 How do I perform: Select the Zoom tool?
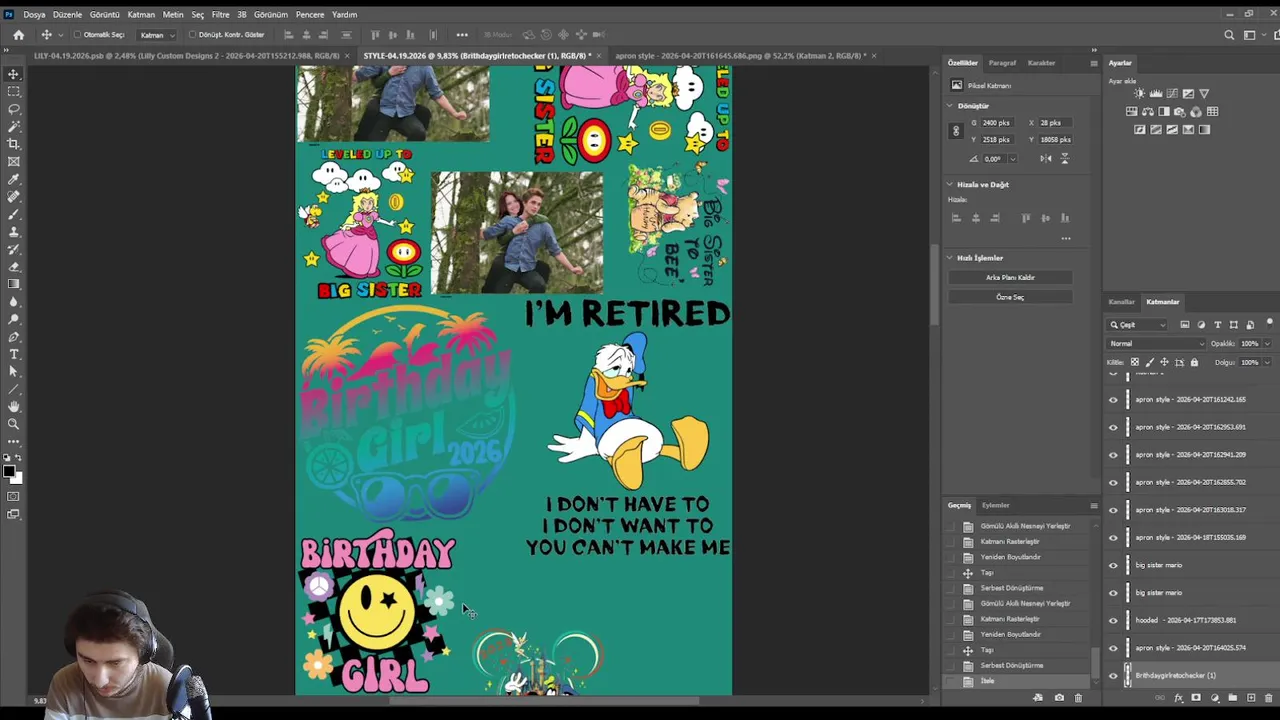pyautogui.click(x=14, y=424)
